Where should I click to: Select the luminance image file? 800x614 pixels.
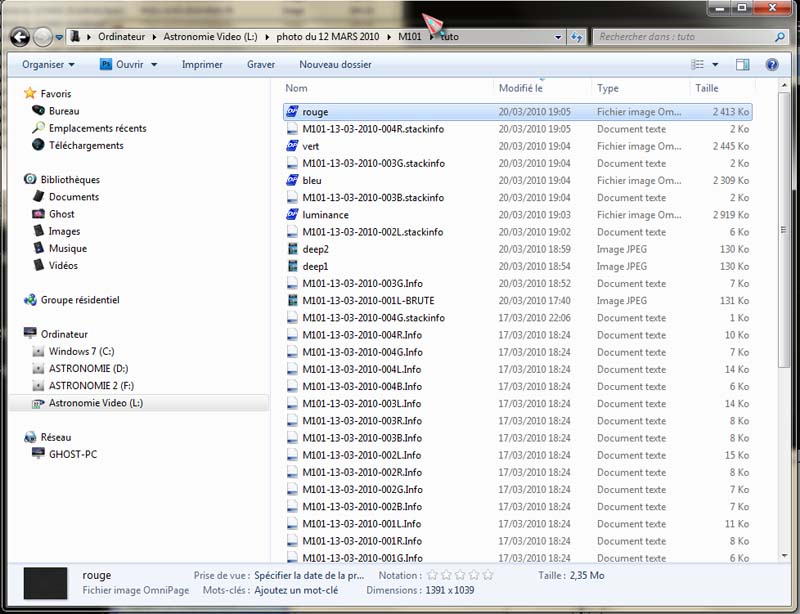tap(325, 215)
